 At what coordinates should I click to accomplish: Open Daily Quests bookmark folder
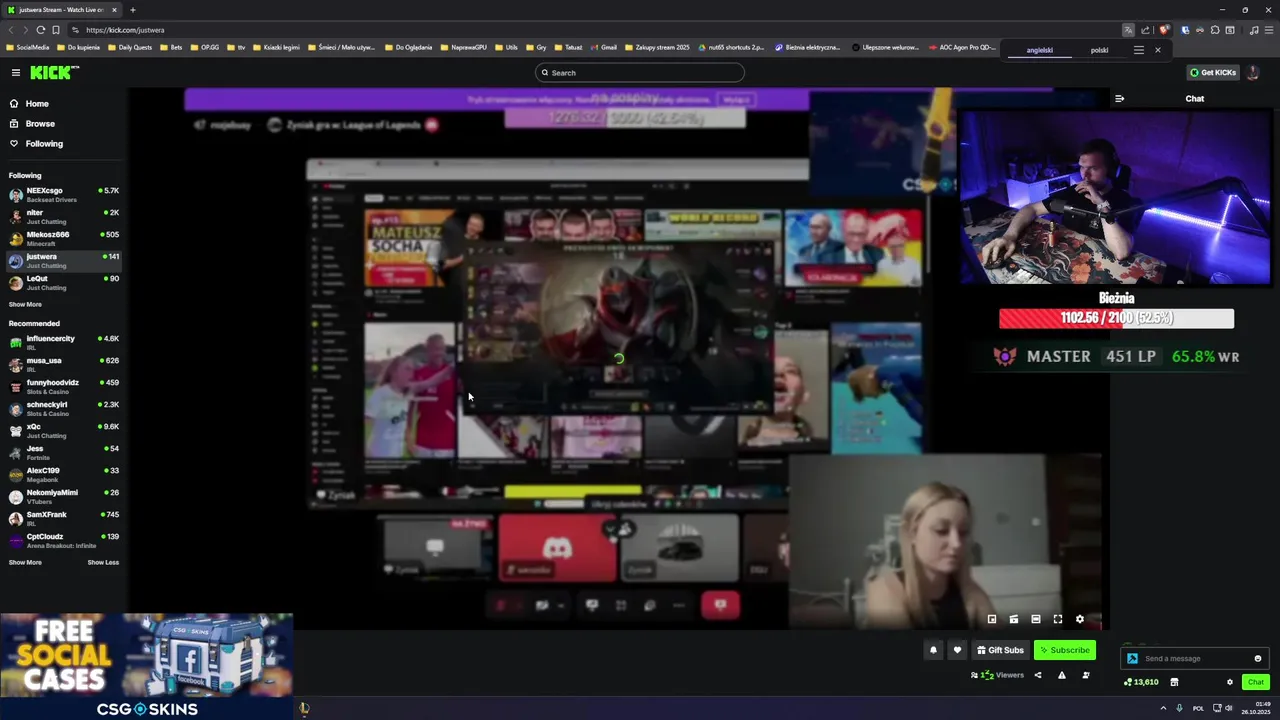click(130, 47)
